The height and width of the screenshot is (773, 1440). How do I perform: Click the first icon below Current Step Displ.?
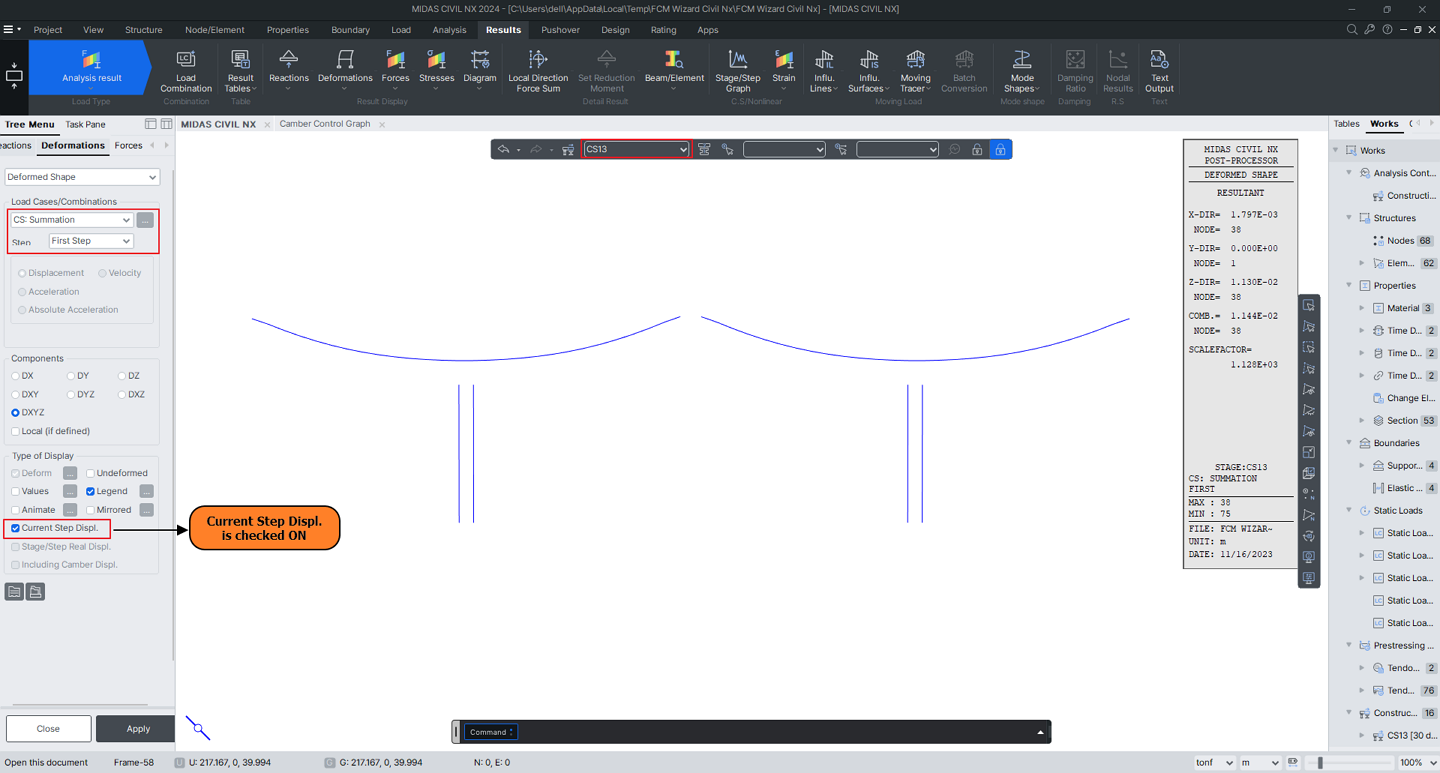(14, 592)
